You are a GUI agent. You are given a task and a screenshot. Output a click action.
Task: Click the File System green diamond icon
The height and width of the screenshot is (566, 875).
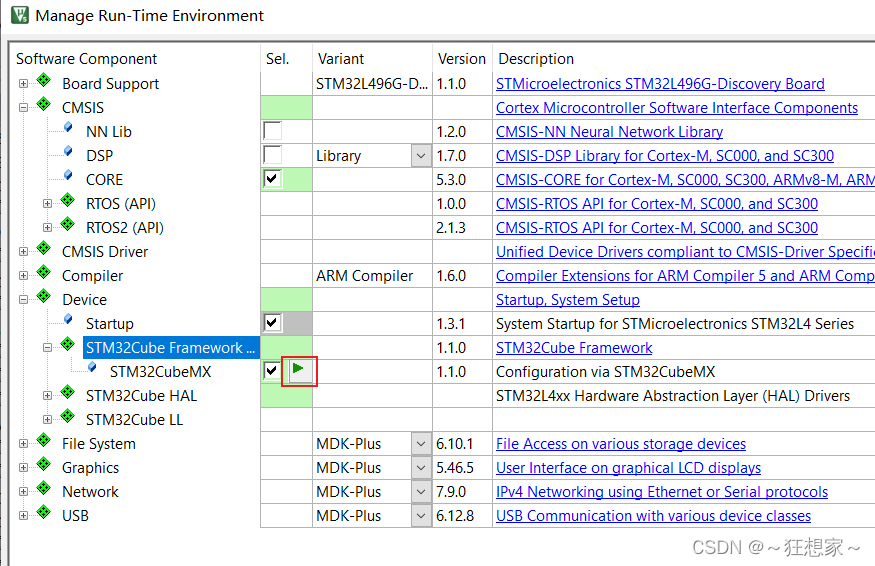click(44, 440)
